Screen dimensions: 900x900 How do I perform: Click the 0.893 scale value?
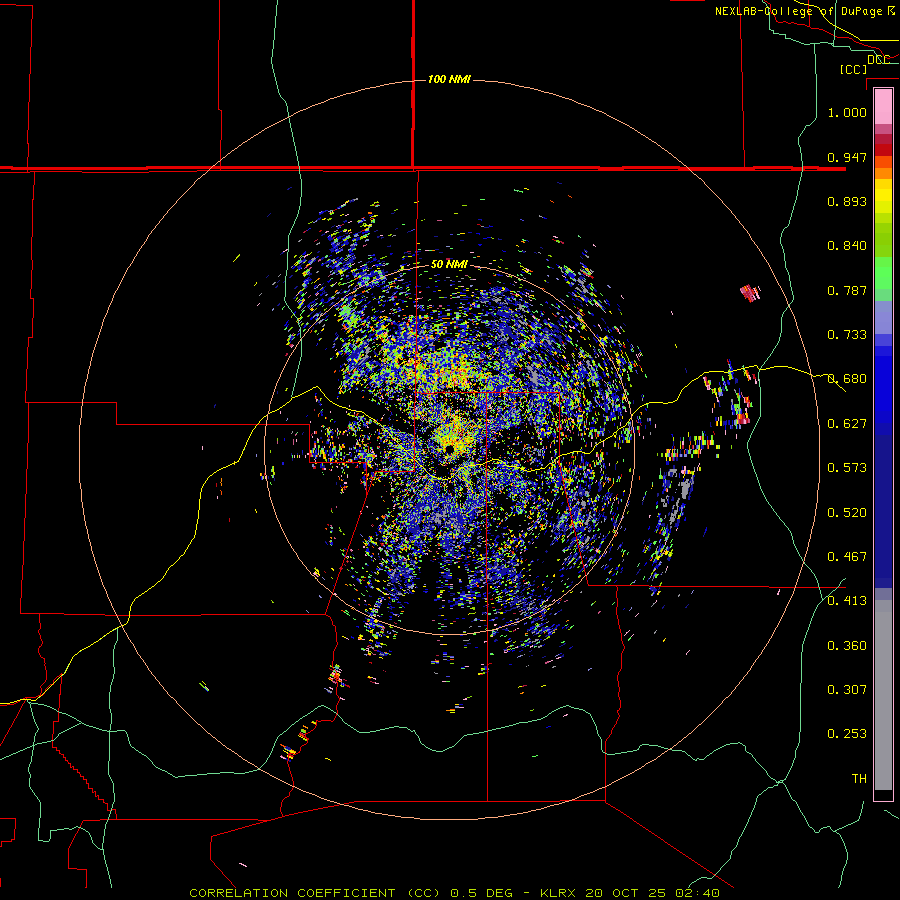(847, 201)
